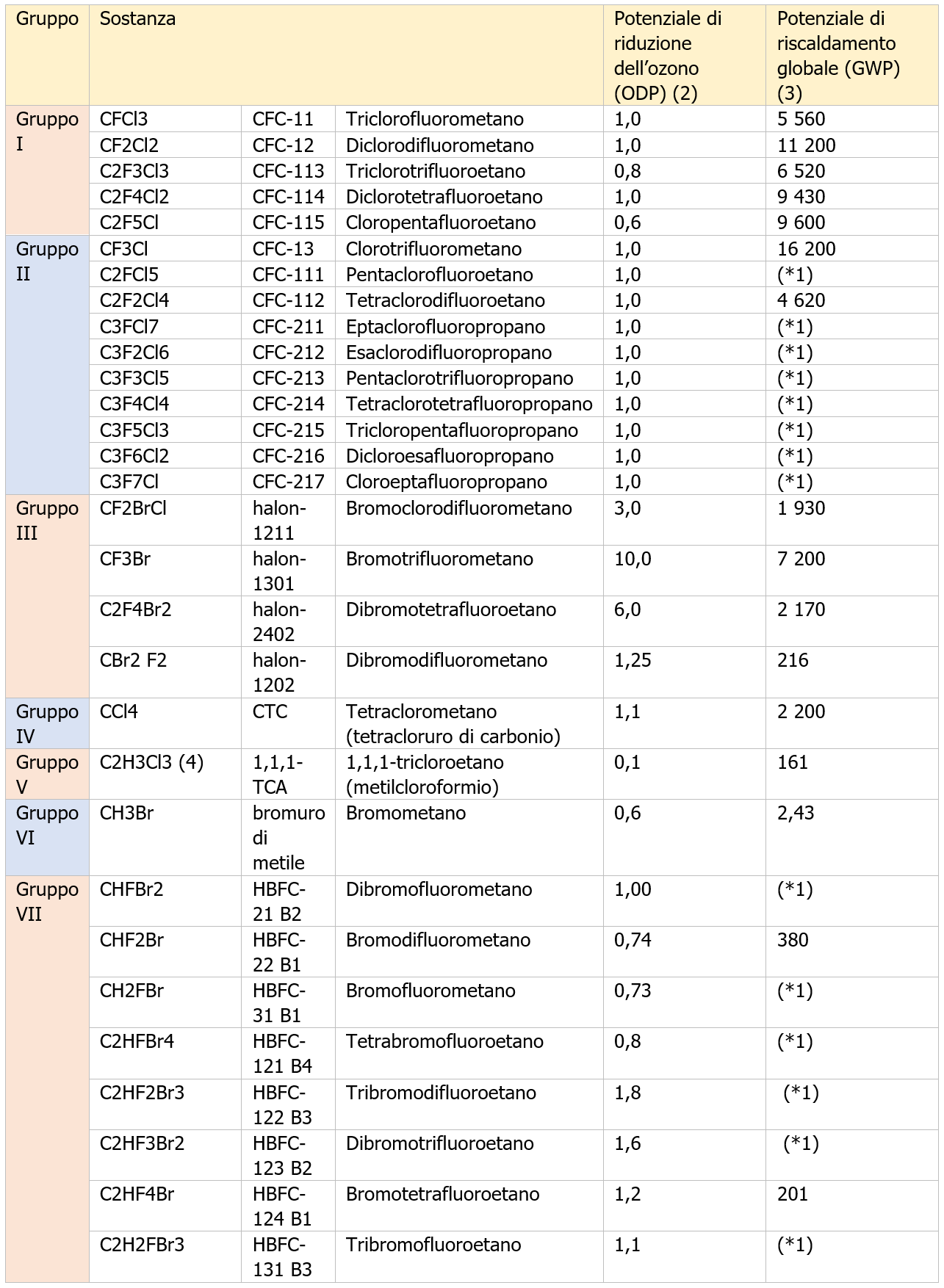Select the GWP value 16 200
The width and height of the screenshot is (944, 1288).
coord(806,249)
